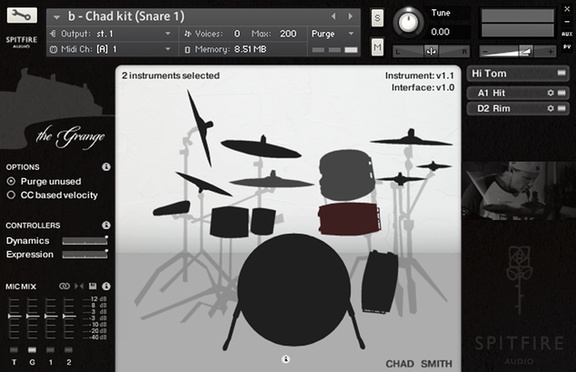Click the T mic fader
Viewport: 576px width, 372px height.
(14, 316)
